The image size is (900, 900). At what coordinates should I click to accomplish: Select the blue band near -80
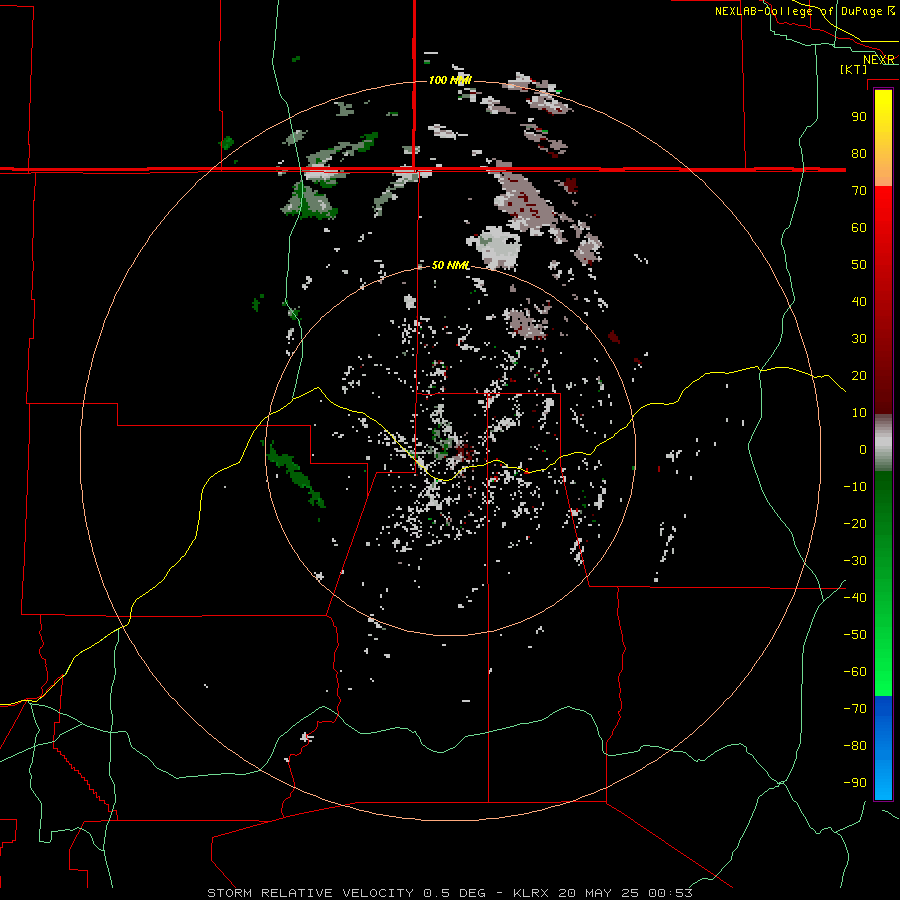(883, 746)
